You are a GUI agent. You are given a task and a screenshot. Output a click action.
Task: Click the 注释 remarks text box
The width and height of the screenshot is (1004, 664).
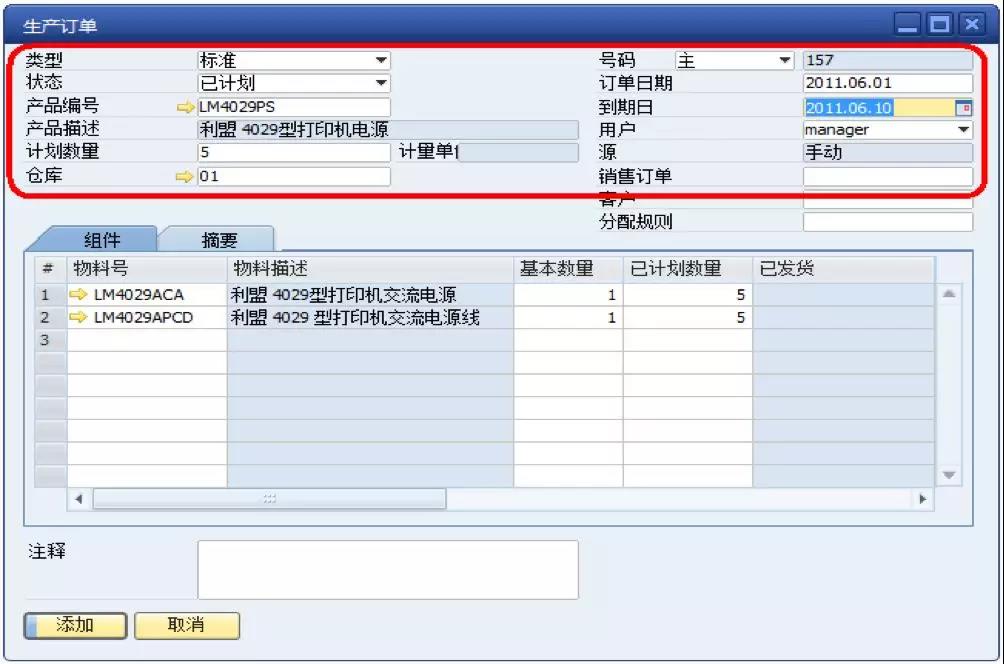(x=387, y=569)
